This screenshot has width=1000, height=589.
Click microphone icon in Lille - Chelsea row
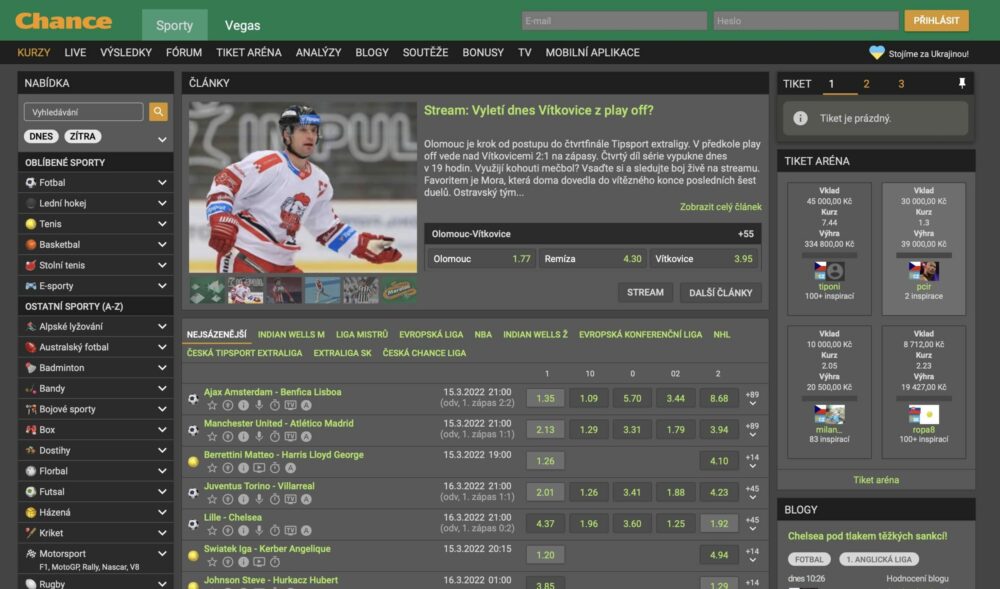(x=259, y=530)
